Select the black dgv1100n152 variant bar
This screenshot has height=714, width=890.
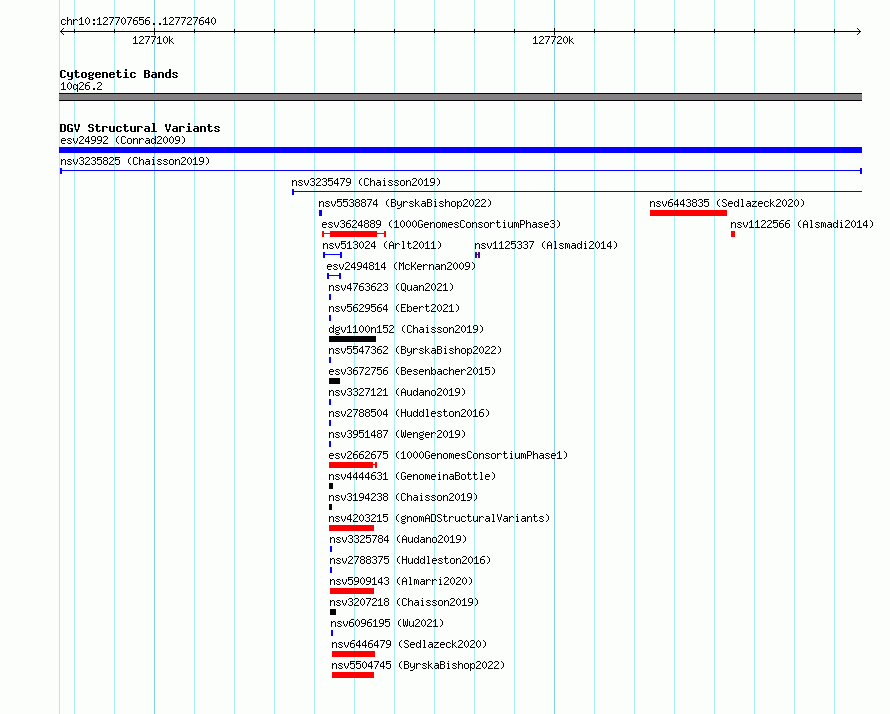click(x=352, y=339)
